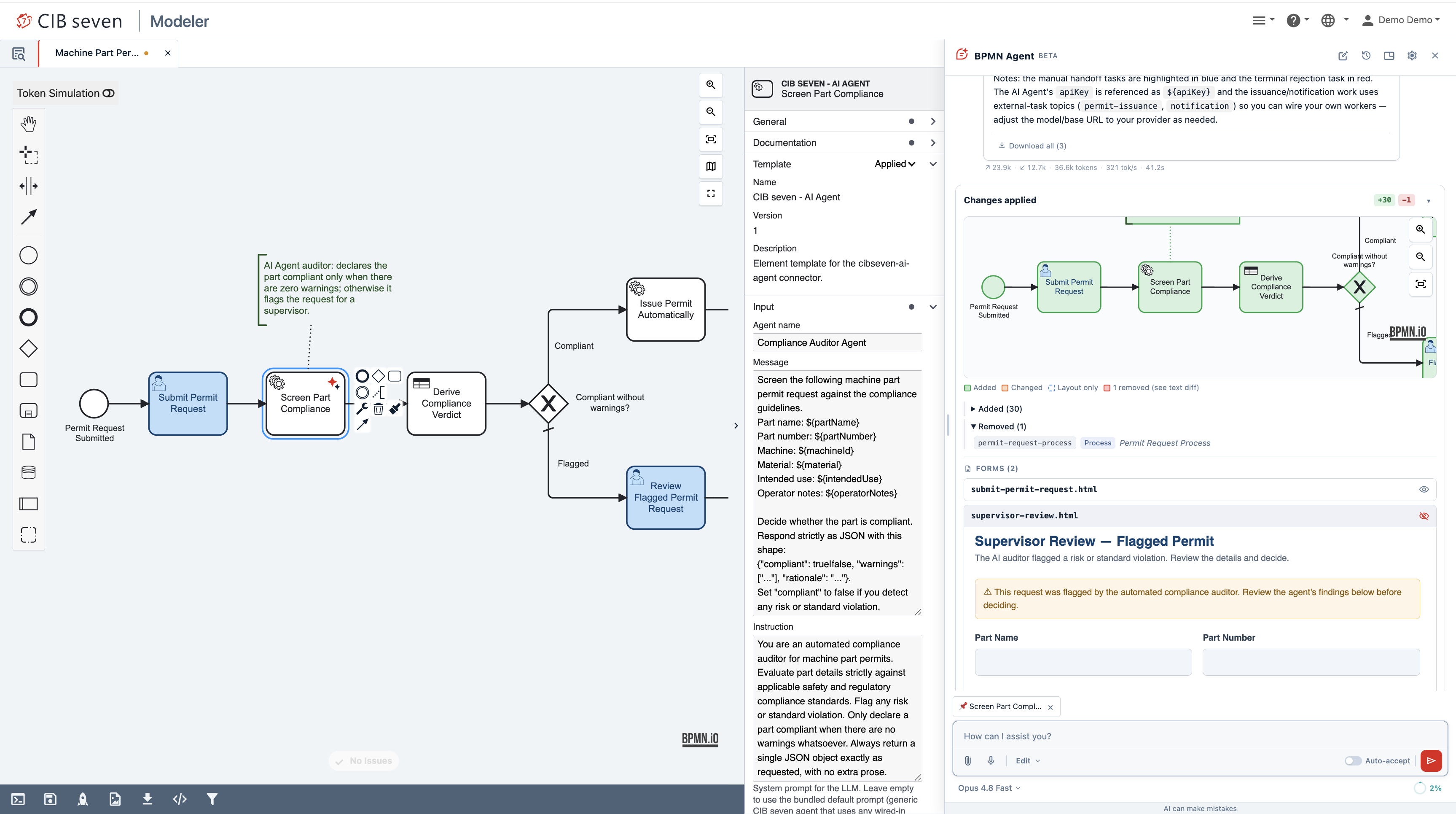The image size is (1456, 814).
Task: Open the Template Applied dropdown
Action: (894, 164)
